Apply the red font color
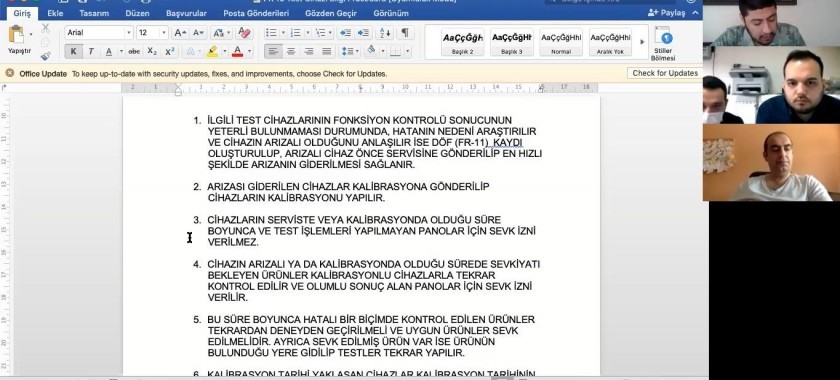The image size is (840, 380). coord(237,51)
